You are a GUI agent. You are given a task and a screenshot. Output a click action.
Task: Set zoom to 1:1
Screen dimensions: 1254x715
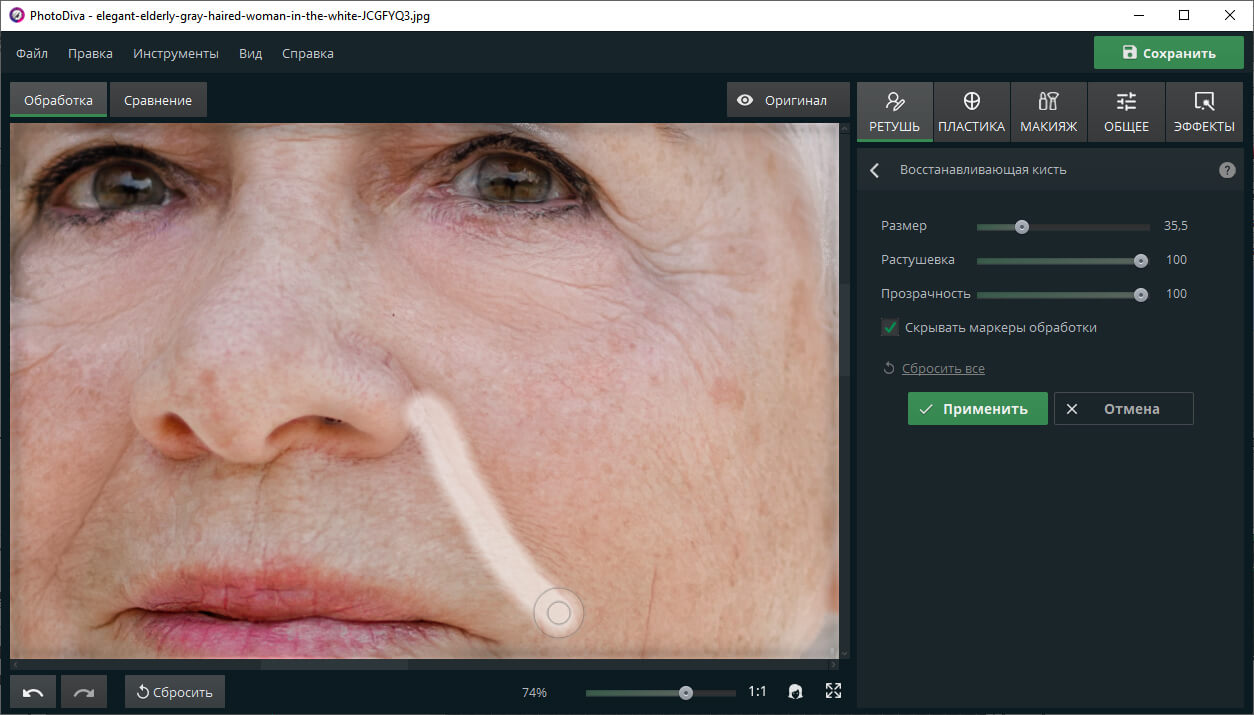757,692
